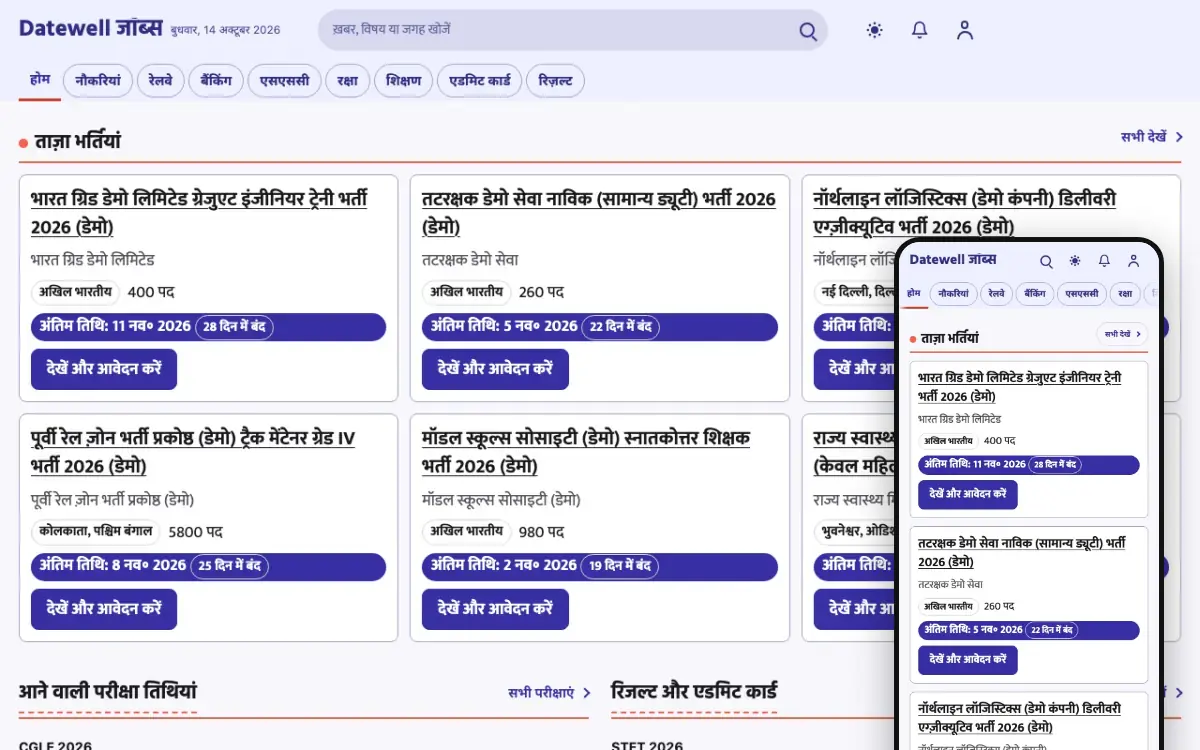Screen dimensions: 1200x750
Task: Tap नॉर्थलाइन लॉजिस्टिक्स job title in mobile preview
Action: coord(1019,717)
